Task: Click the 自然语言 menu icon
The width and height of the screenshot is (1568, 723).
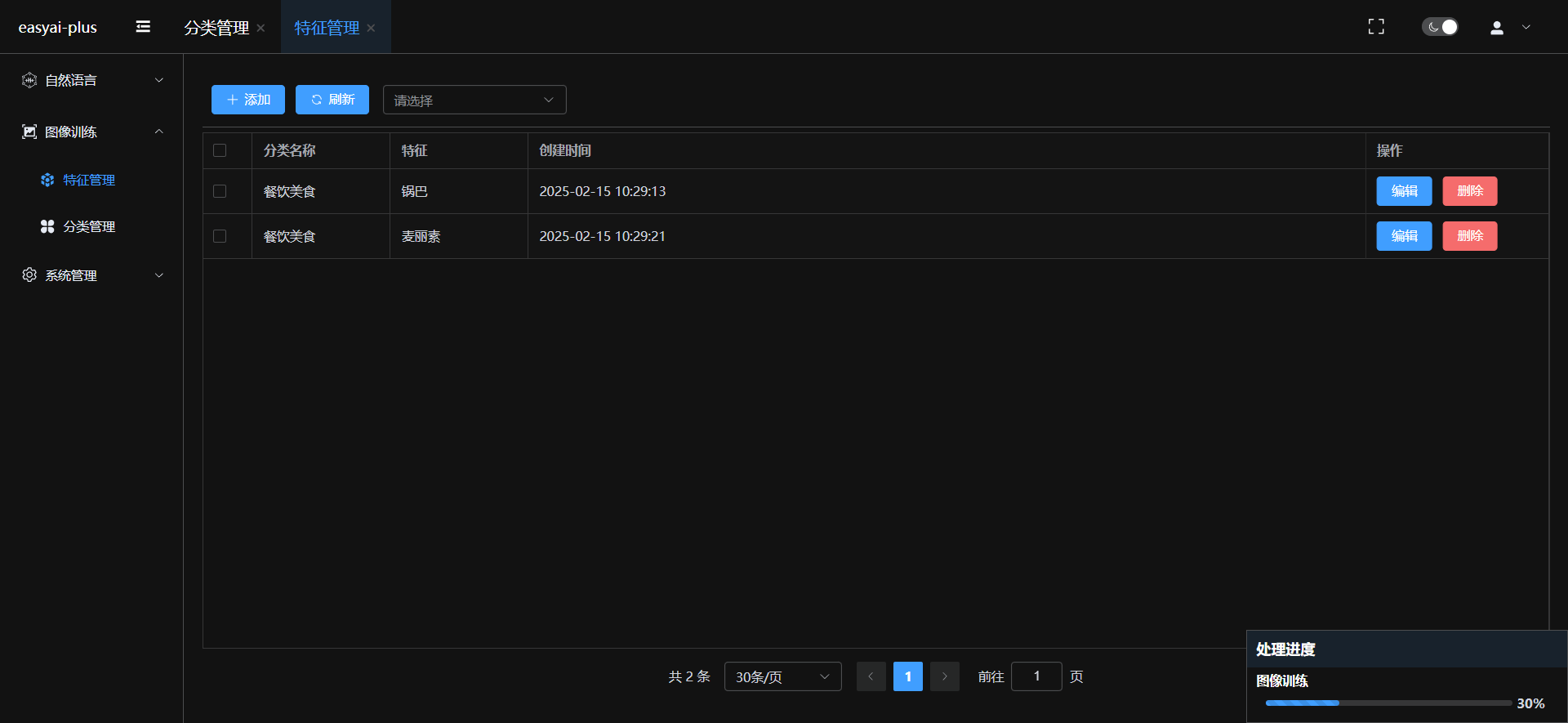Action: pyautogui.click(x=29, y=80)
